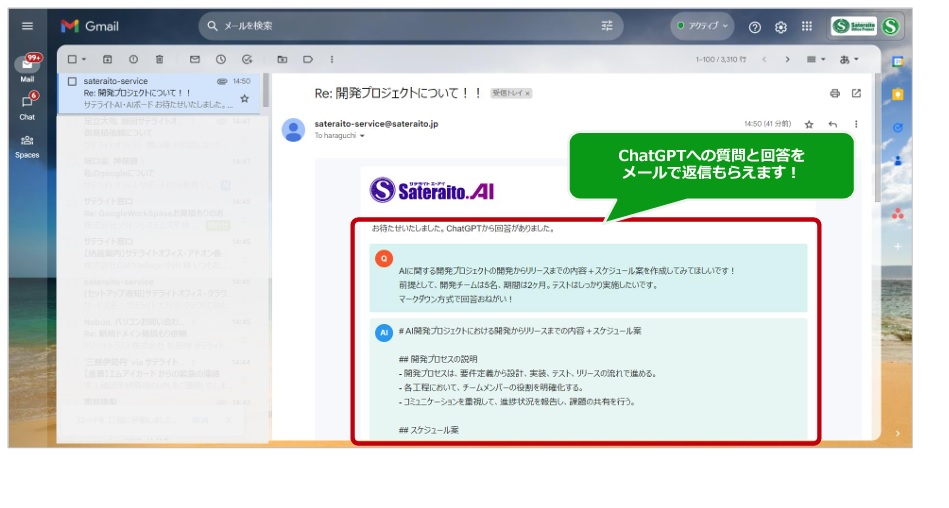The height and width of the screenshot is (508, 949).
Task: Open the Labels tag icon
Action: click(308, 59)
